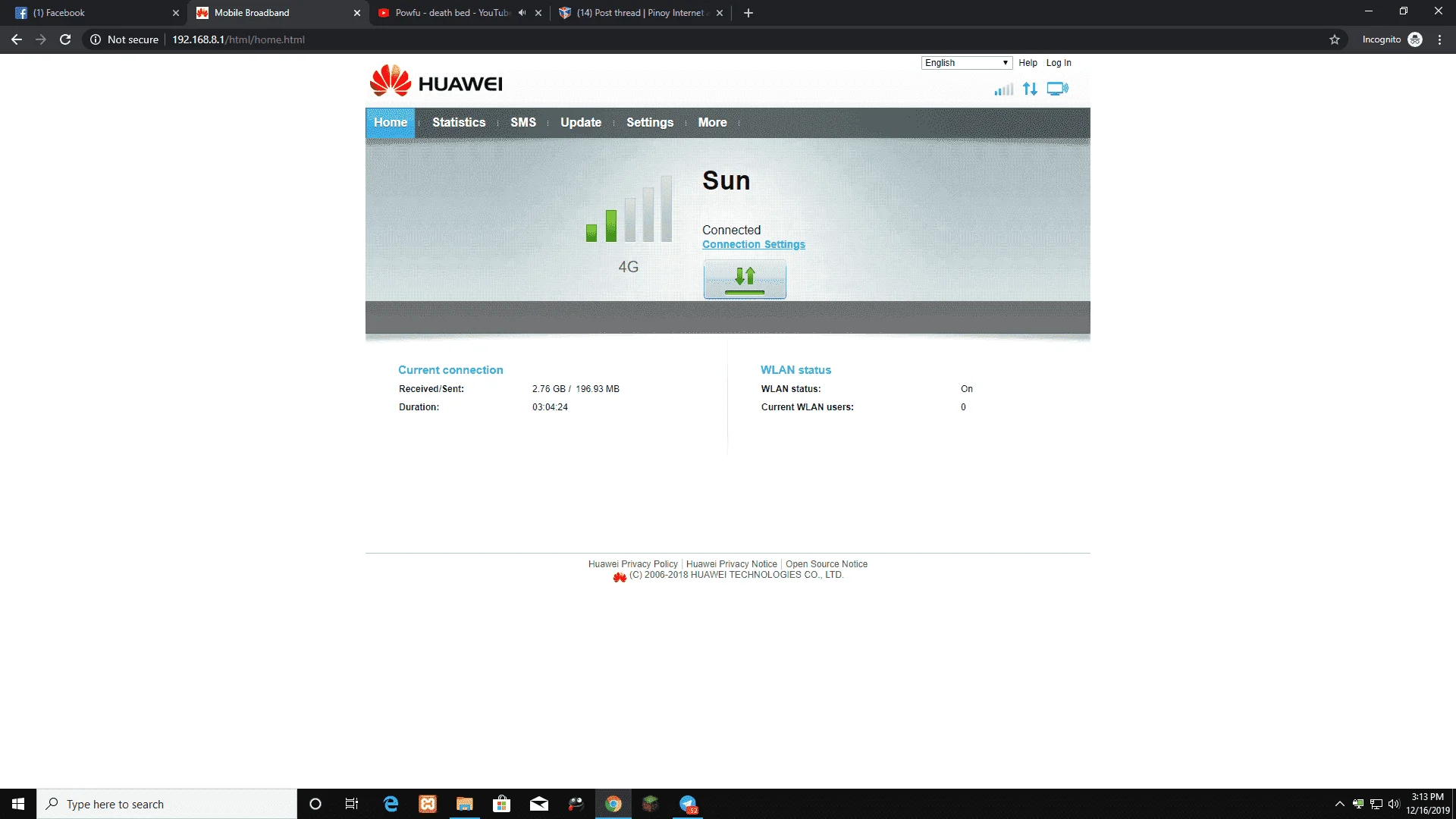Open File Explorer from the taskbar

coord(465,804)
